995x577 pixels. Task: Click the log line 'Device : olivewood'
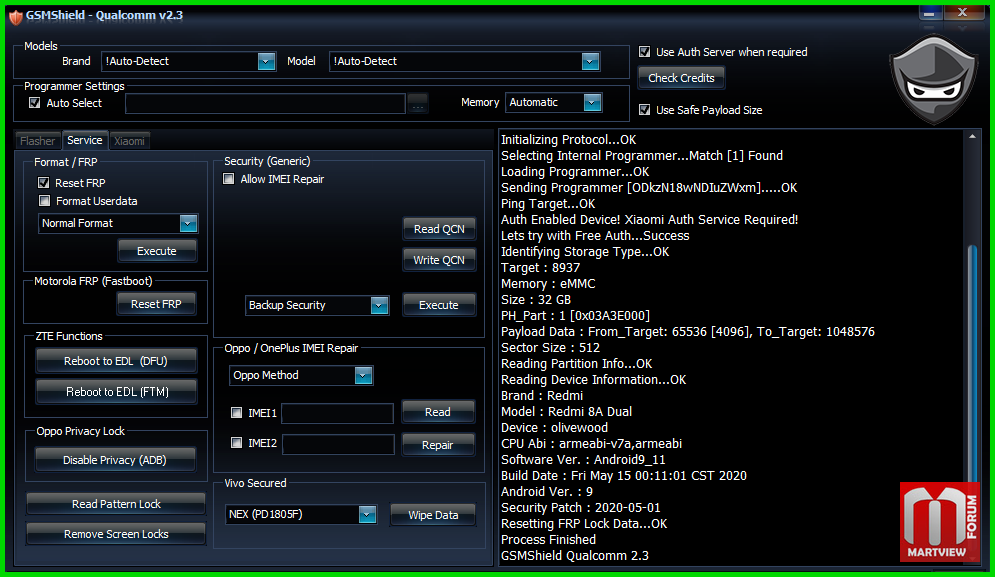click(x=555, y=427)
